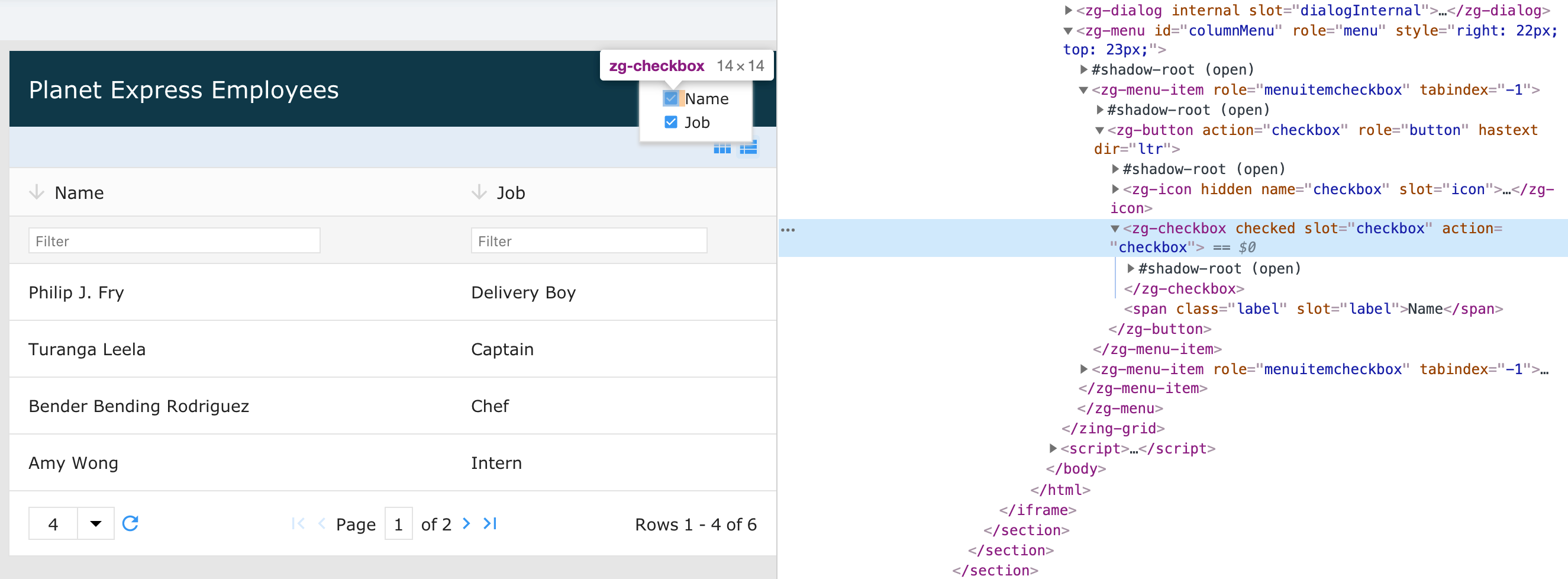Refresh the grid data
This screenshot has height=579, width=1568.
[130, 523]
